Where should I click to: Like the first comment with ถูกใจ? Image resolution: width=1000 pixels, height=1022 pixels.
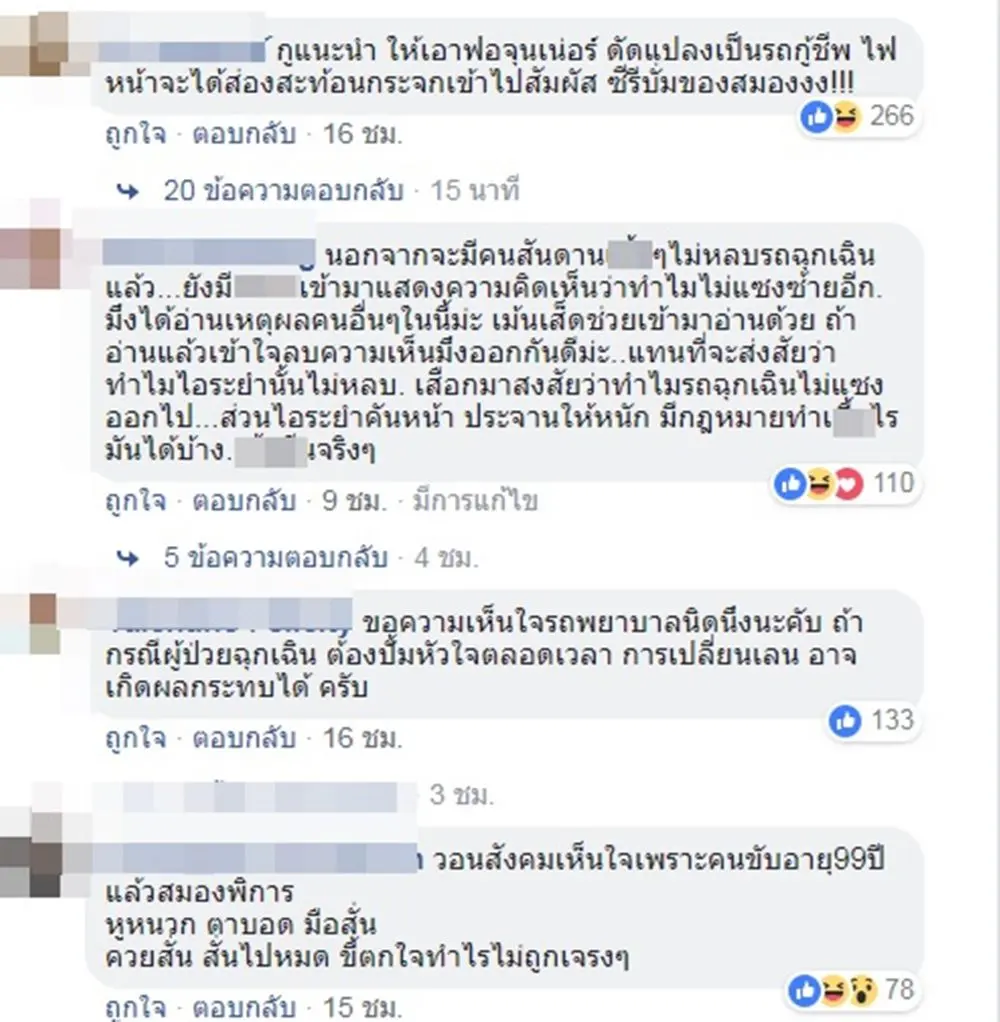[x=136, y=135]
